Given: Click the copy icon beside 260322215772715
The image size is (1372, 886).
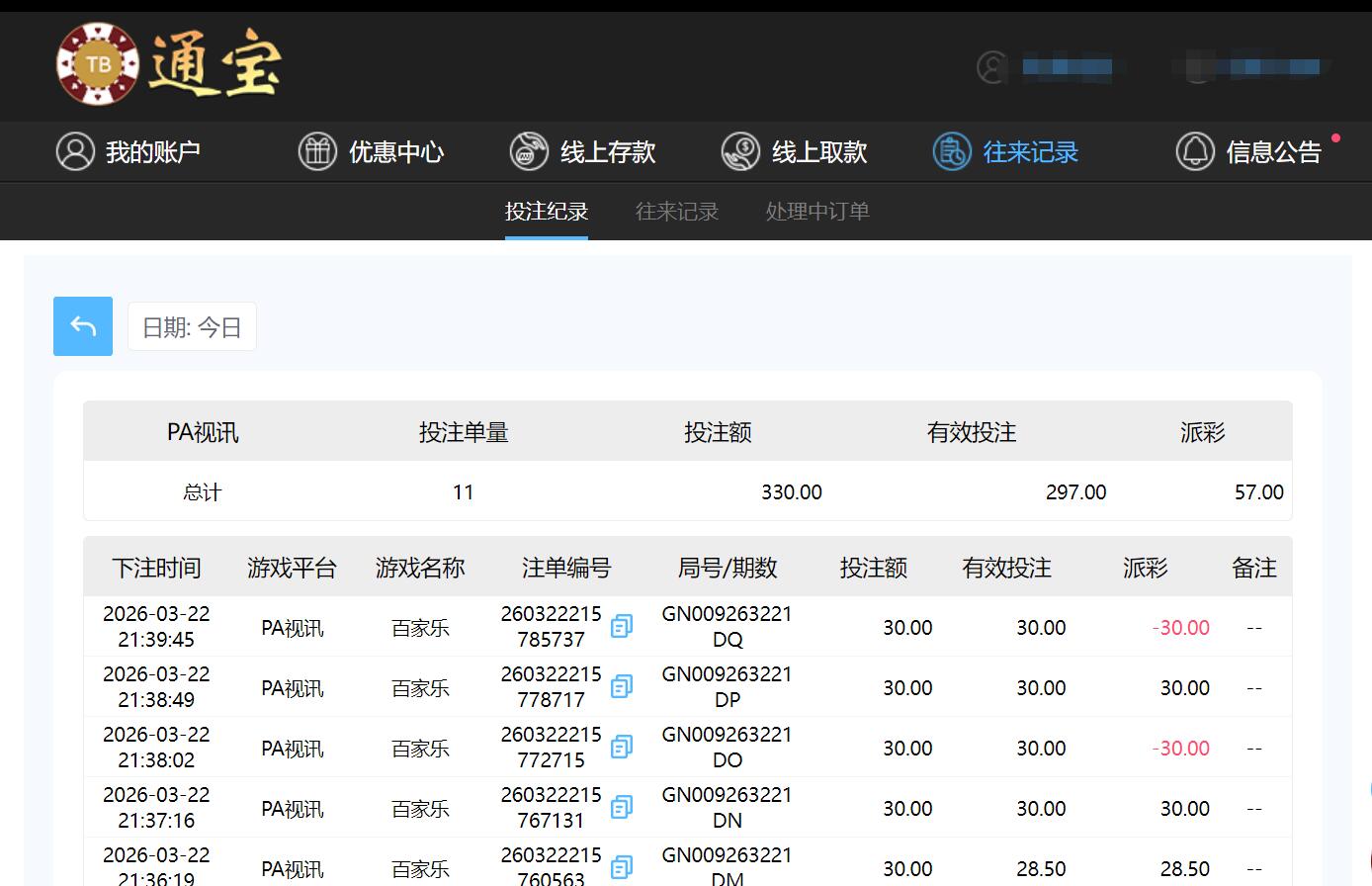Looking at the screenshot, I should pos(622,747).
